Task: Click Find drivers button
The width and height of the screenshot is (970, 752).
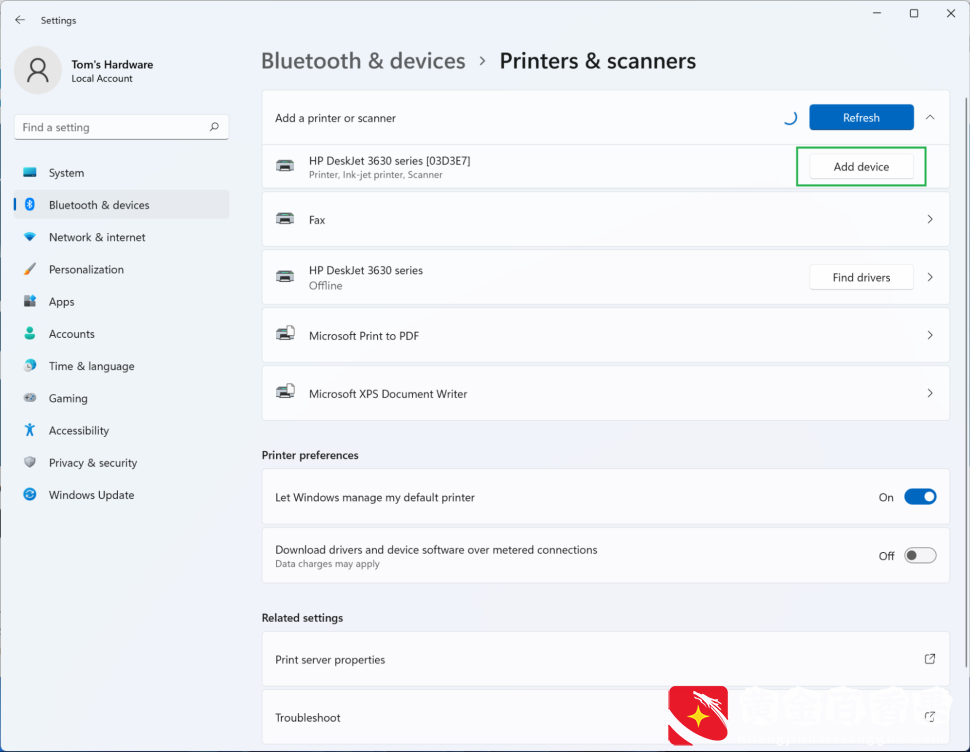Action: [861, 277]
